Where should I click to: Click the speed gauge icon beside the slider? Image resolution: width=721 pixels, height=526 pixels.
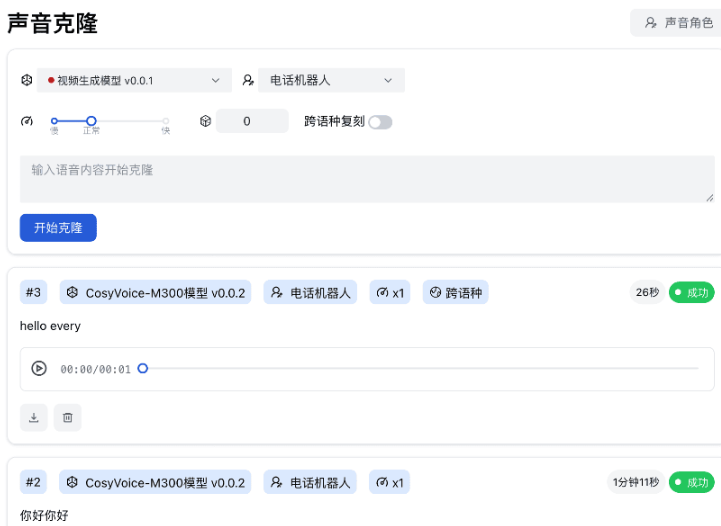27,121
